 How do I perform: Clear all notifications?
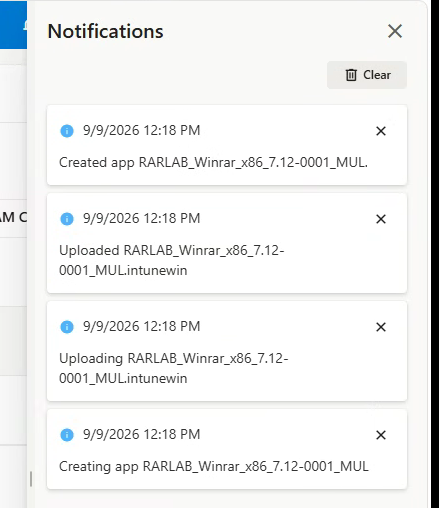click(x=367, y=75)
